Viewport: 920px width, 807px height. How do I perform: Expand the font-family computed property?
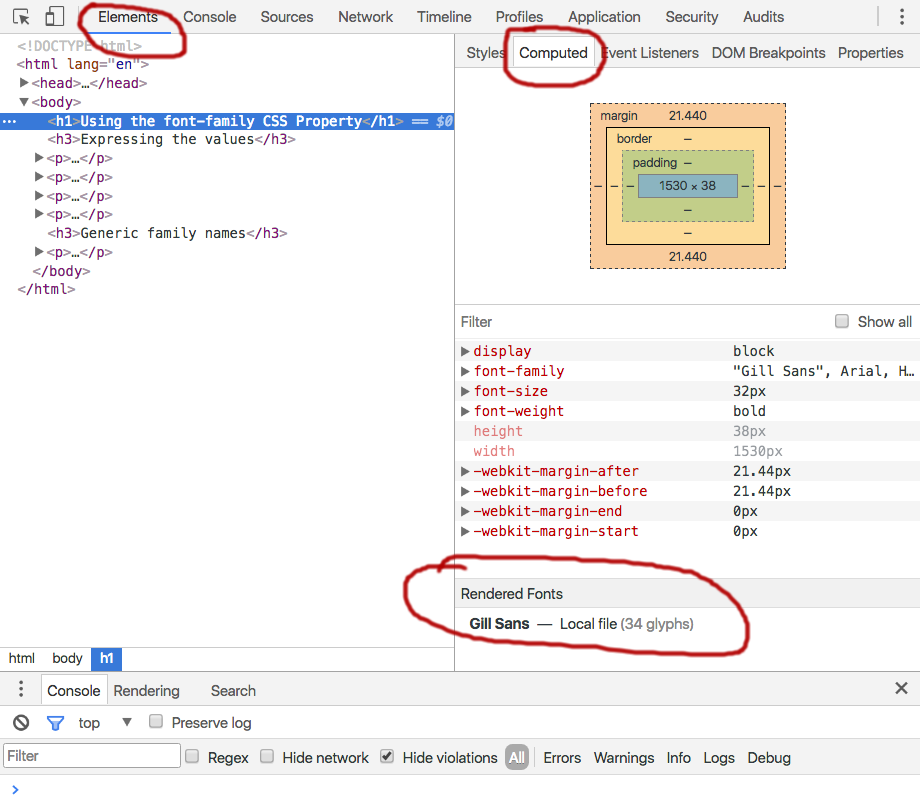pyautogui.click(x=465, y=371)
